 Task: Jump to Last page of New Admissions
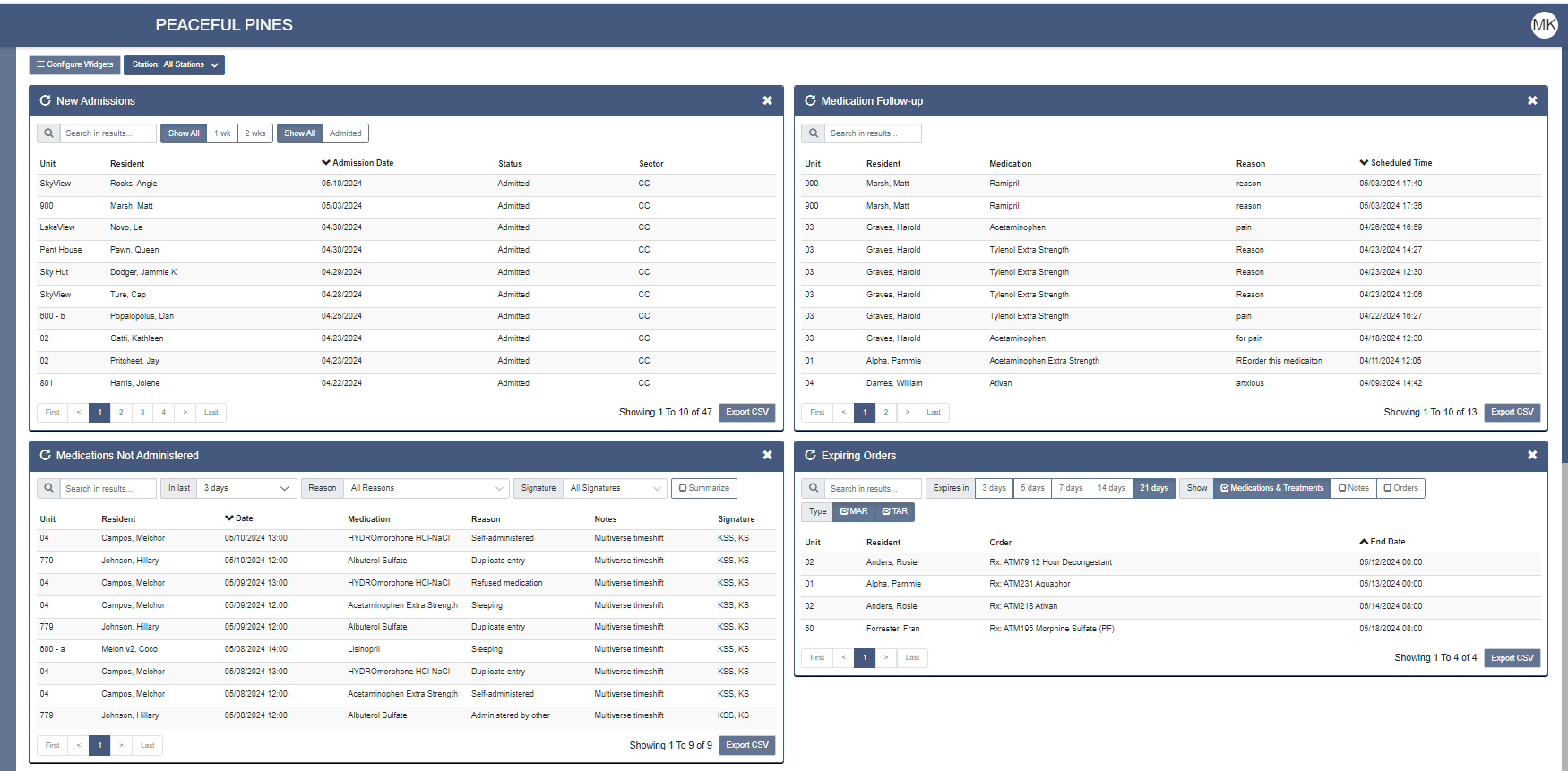pyautogui.click(x=211, y=412)
